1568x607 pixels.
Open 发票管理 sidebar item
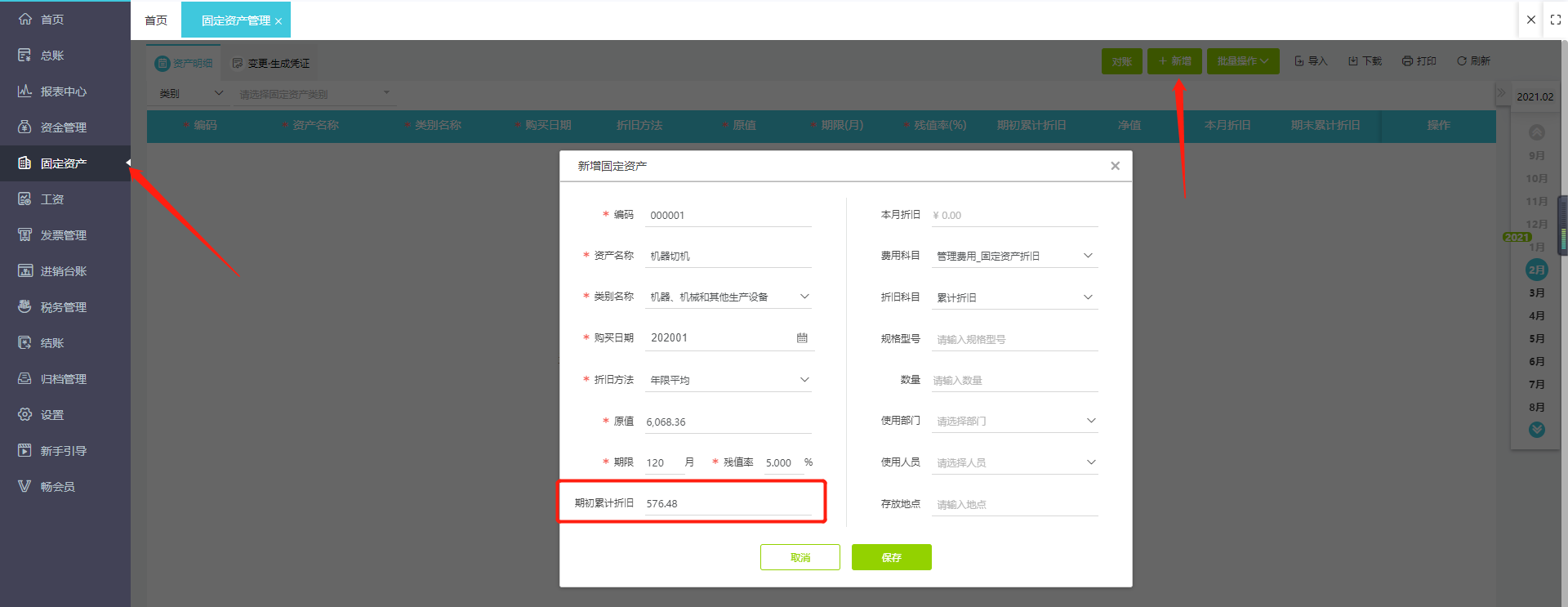point(63,235)
